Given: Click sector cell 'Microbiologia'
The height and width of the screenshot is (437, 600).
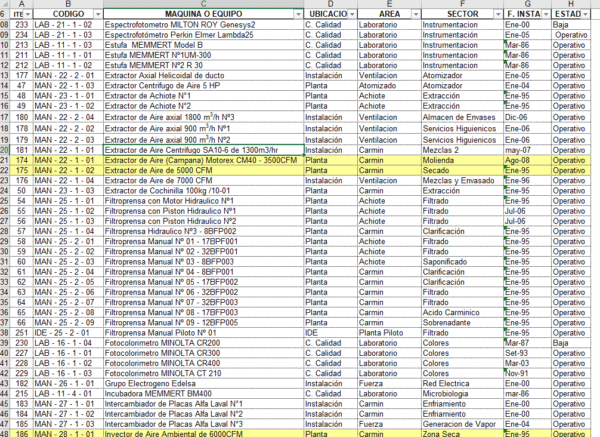Looking at the screenshot, I should coord(462,394).
